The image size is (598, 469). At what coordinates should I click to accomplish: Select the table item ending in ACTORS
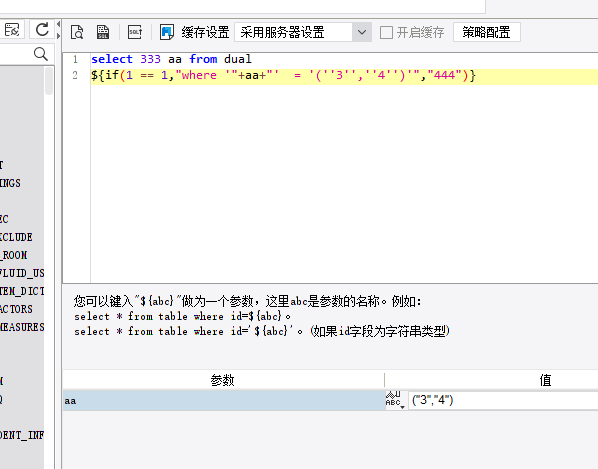click(x=16, y=309)
